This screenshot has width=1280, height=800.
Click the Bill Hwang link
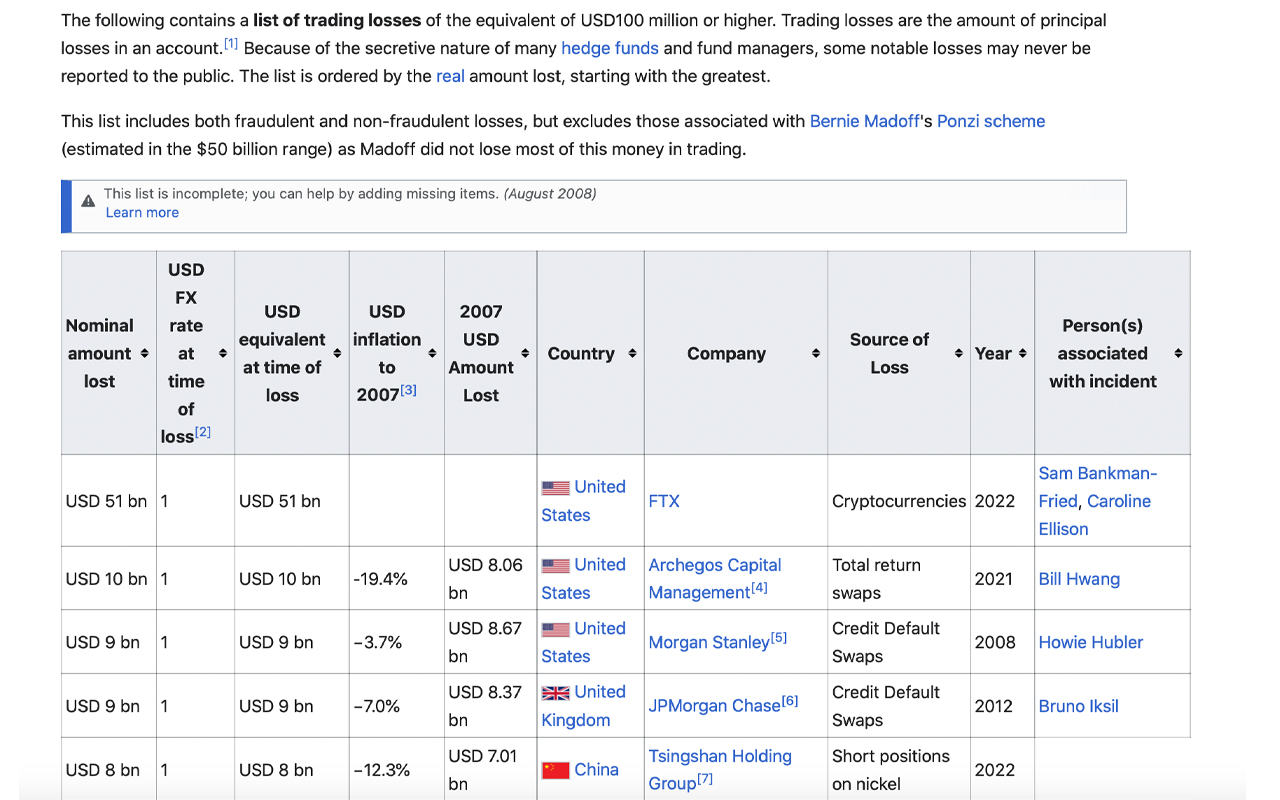(1079, 578)
